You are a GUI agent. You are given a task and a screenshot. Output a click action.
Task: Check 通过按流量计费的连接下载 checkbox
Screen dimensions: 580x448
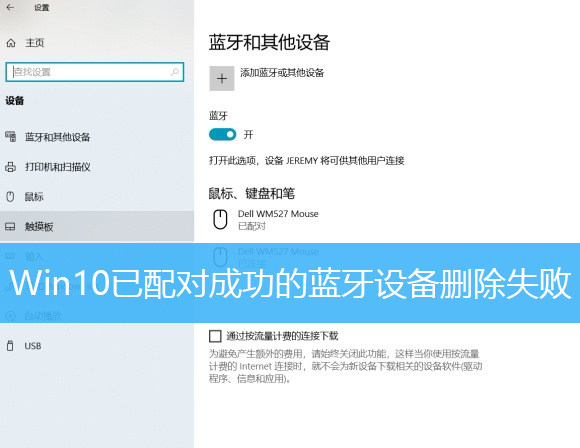tap(215, 336)
